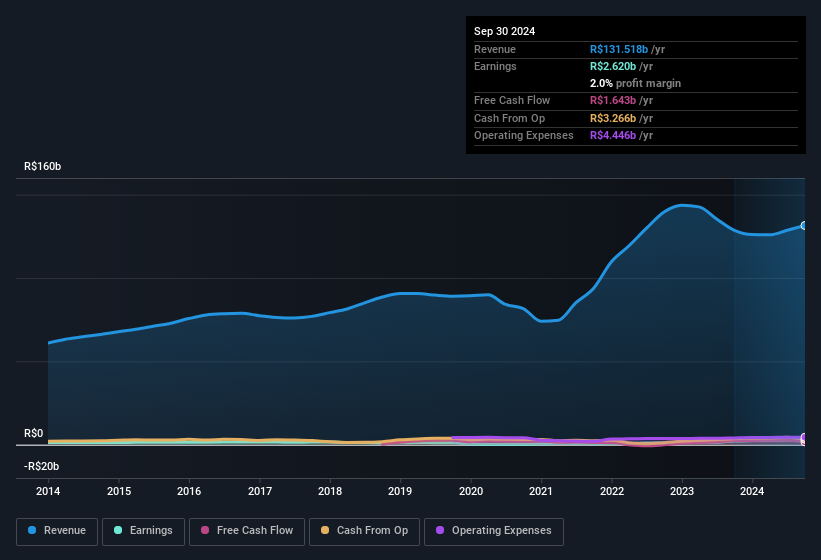Click the revenue line endpoint marker
Viewport: 821px width, 560px height.
point(804,226)
